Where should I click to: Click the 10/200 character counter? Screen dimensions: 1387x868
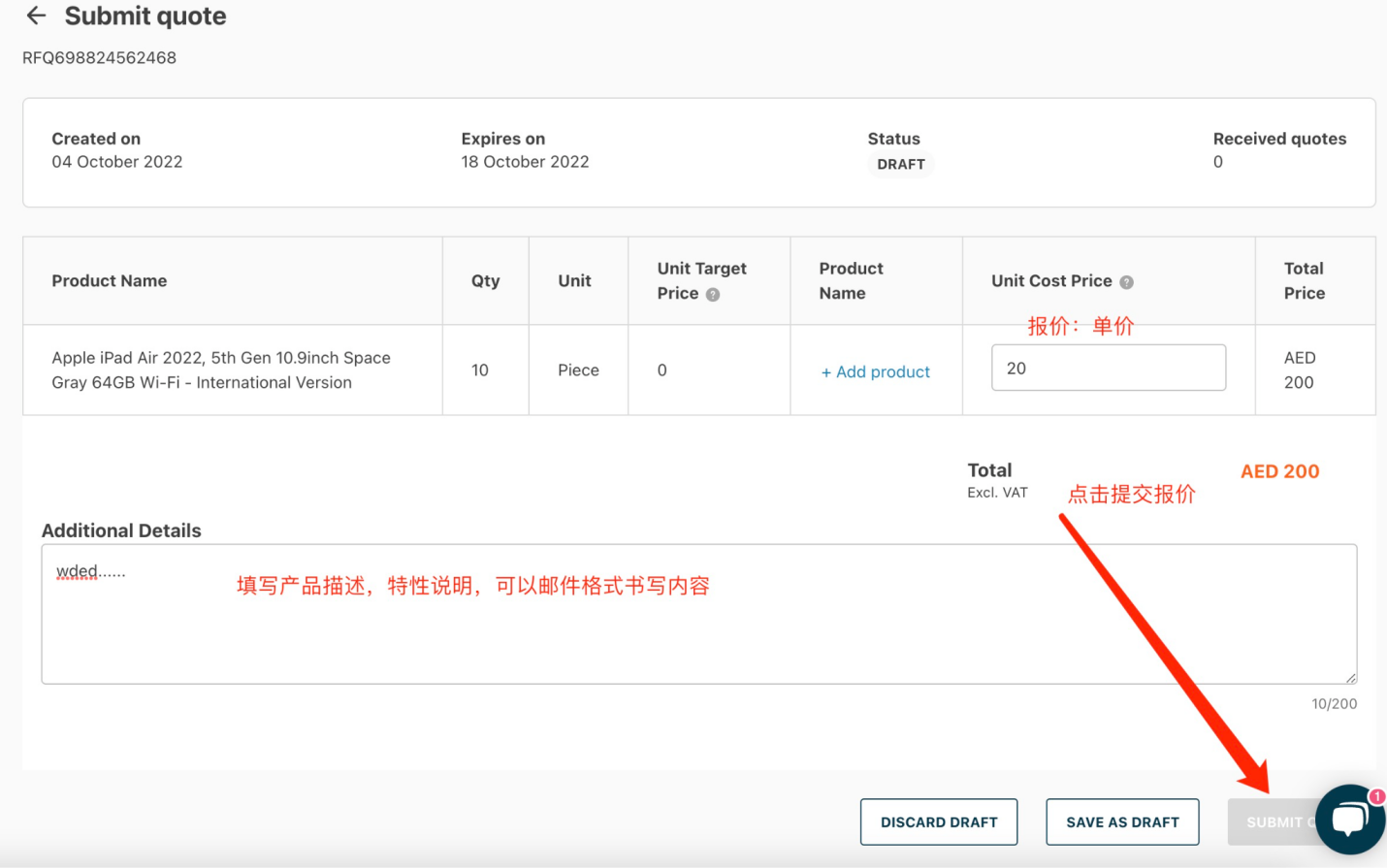coord(1334,704)
